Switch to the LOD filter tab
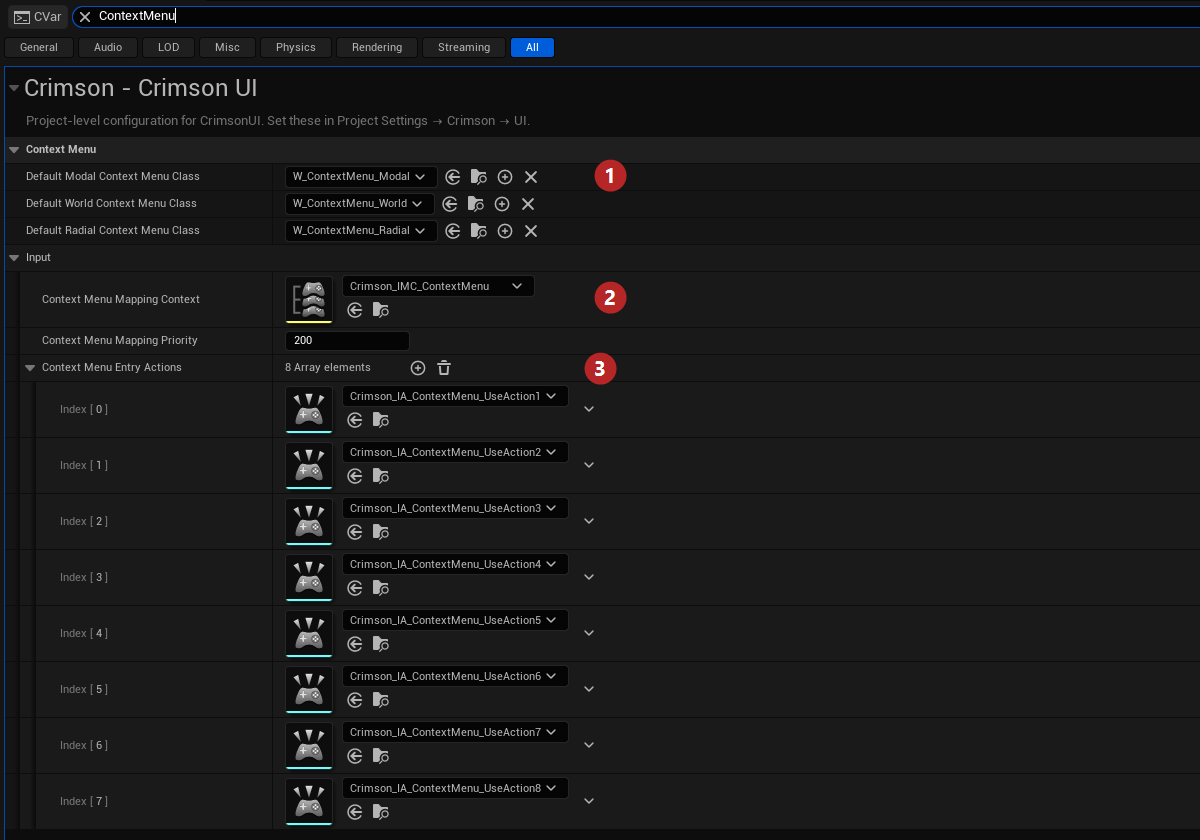Viewport: 1200px width, 840px height. coord(169,47)
